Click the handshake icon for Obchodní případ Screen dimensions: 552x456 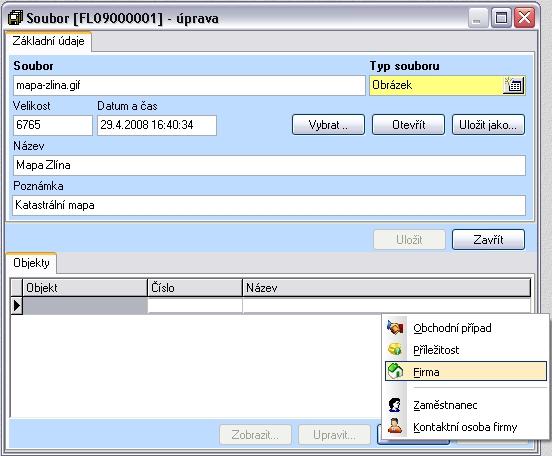(x=395, y=327)
